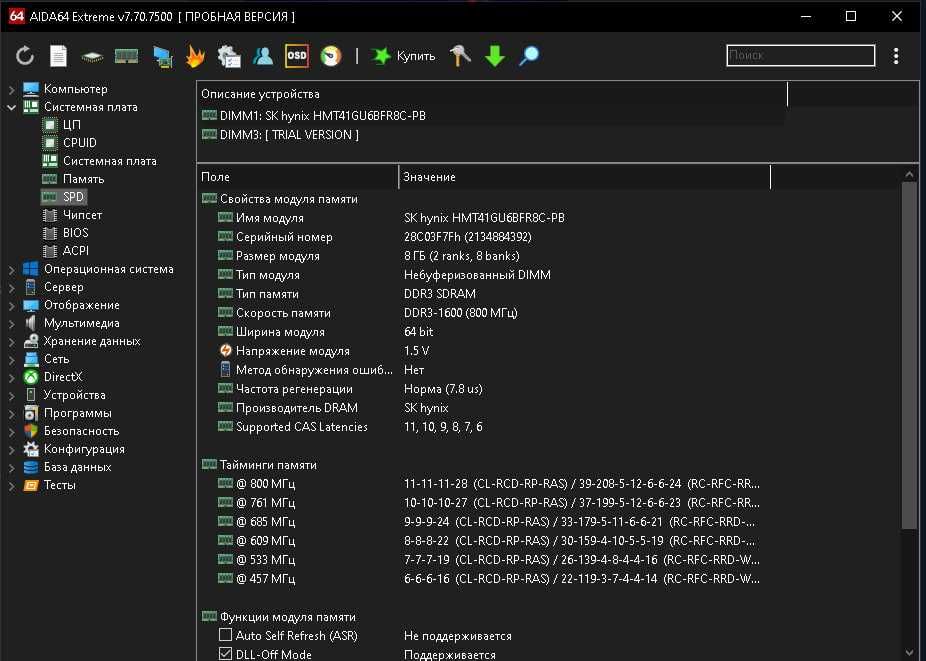Click the vertical scrollbar thumb in details pane

909,356
